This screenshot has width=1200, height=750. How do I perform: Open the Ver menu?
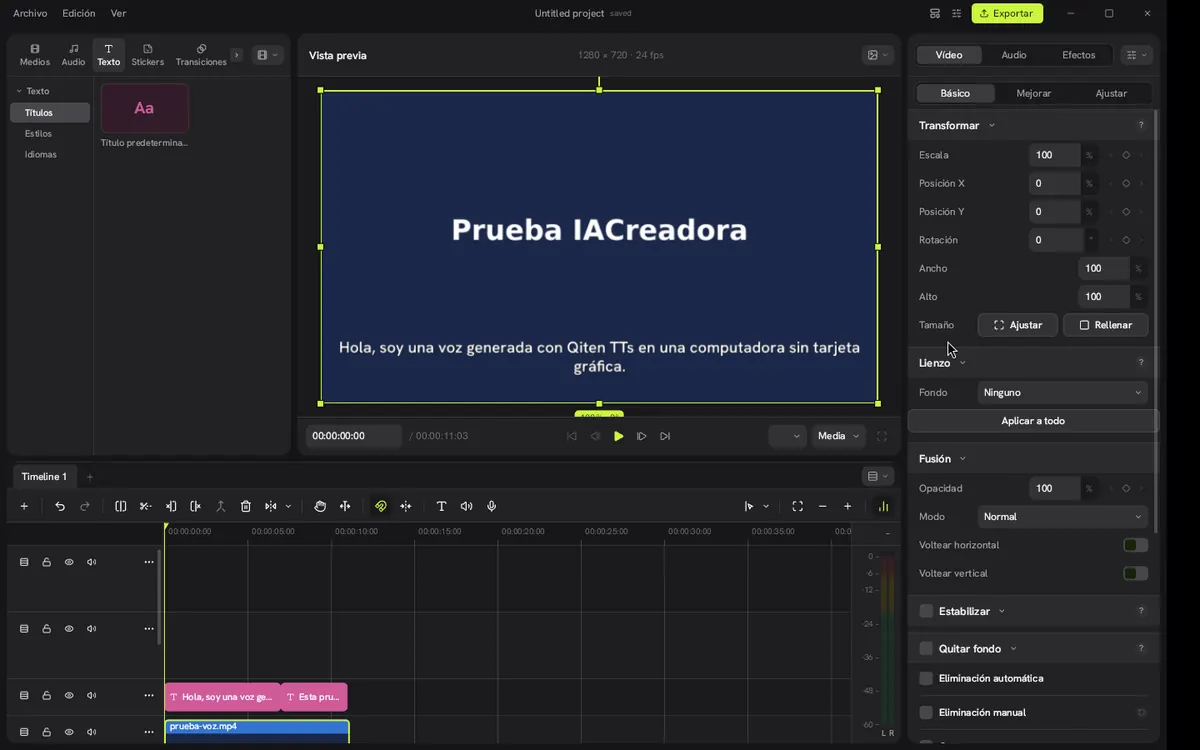(118, 13)
